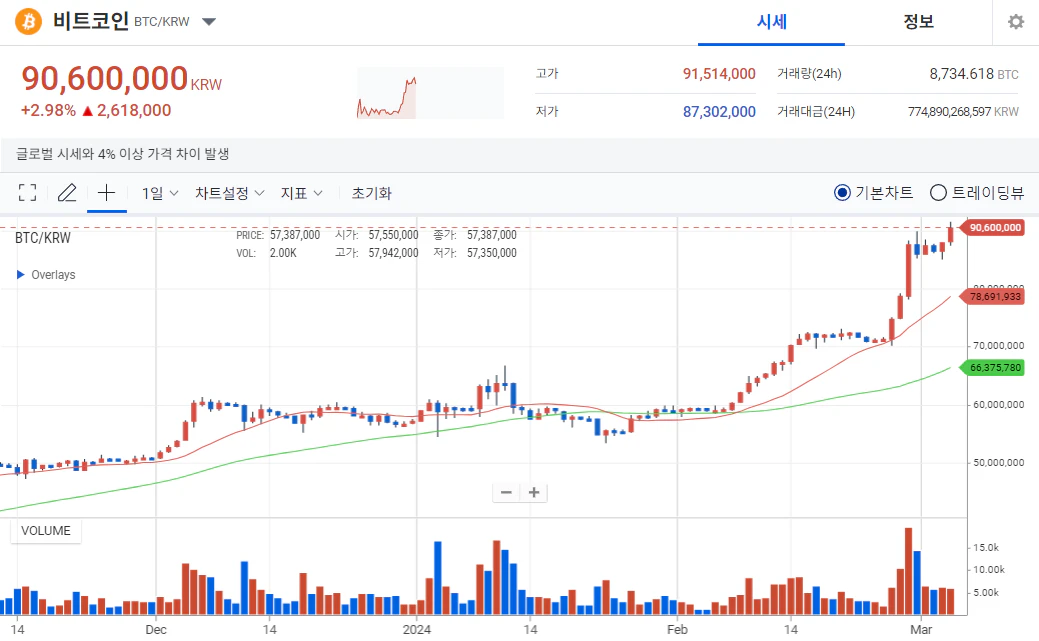Click the 2024 date label on time axis
This screenshot has height=641, width=1039.
(417, 629)
